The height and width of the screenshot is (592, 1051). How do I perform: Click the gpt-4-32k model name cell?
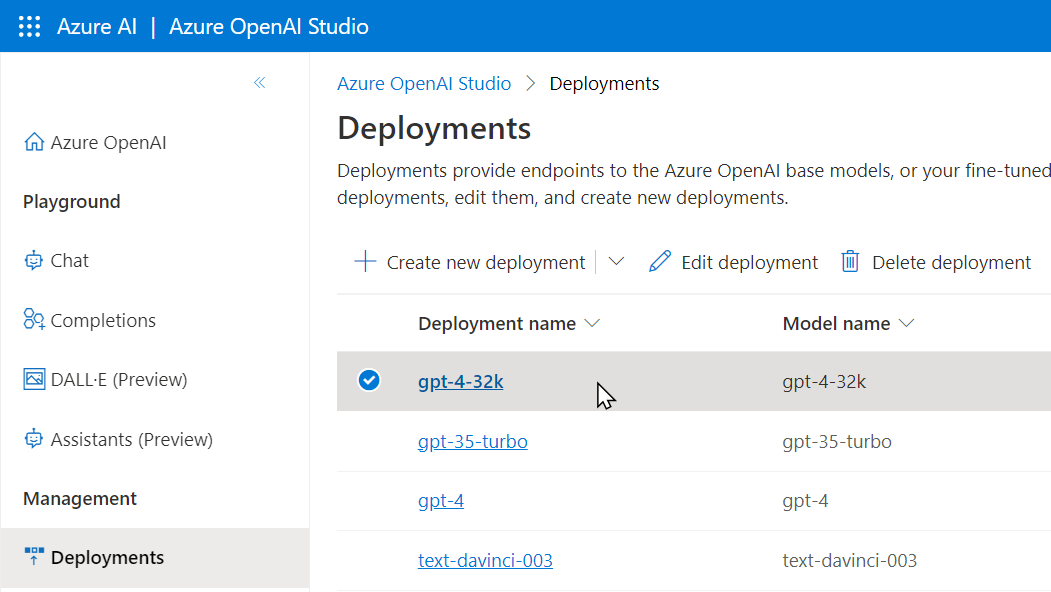point(824,381)
